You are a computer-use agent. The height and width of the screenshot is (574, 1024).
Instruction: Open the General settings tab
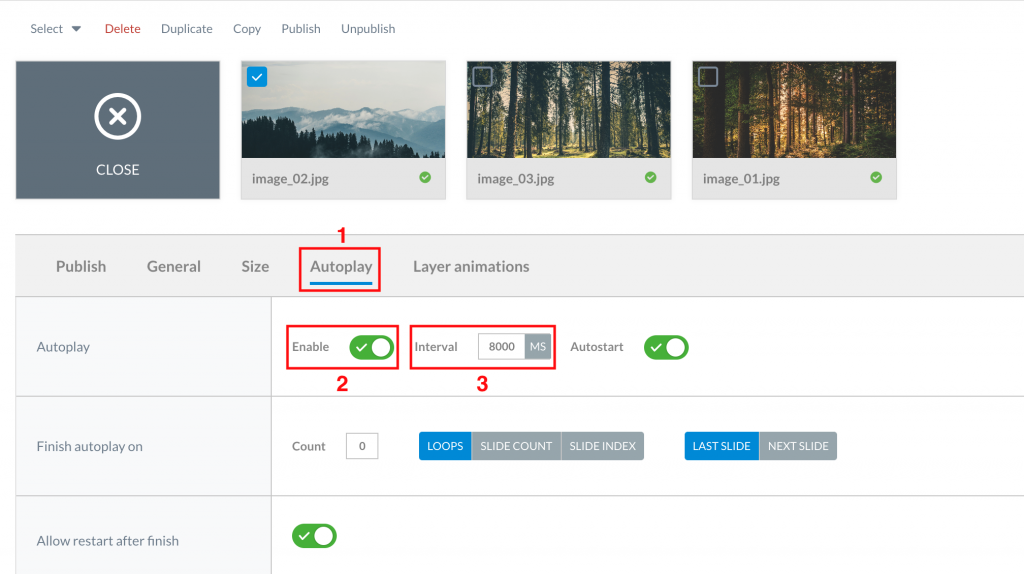tap(174, 266)
